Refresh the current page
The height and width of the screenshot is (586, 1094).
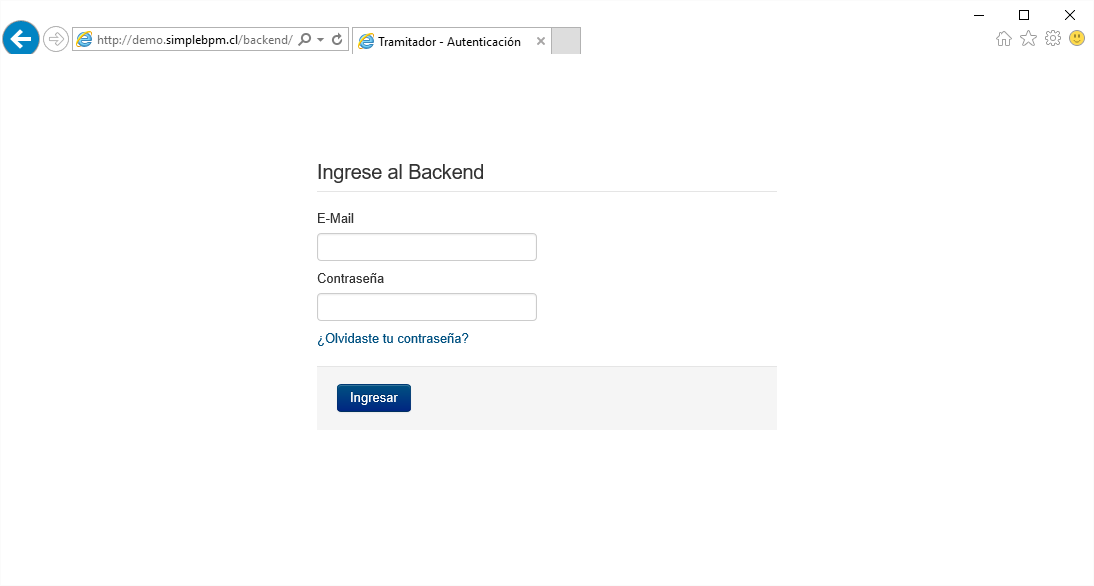(336, 39)
